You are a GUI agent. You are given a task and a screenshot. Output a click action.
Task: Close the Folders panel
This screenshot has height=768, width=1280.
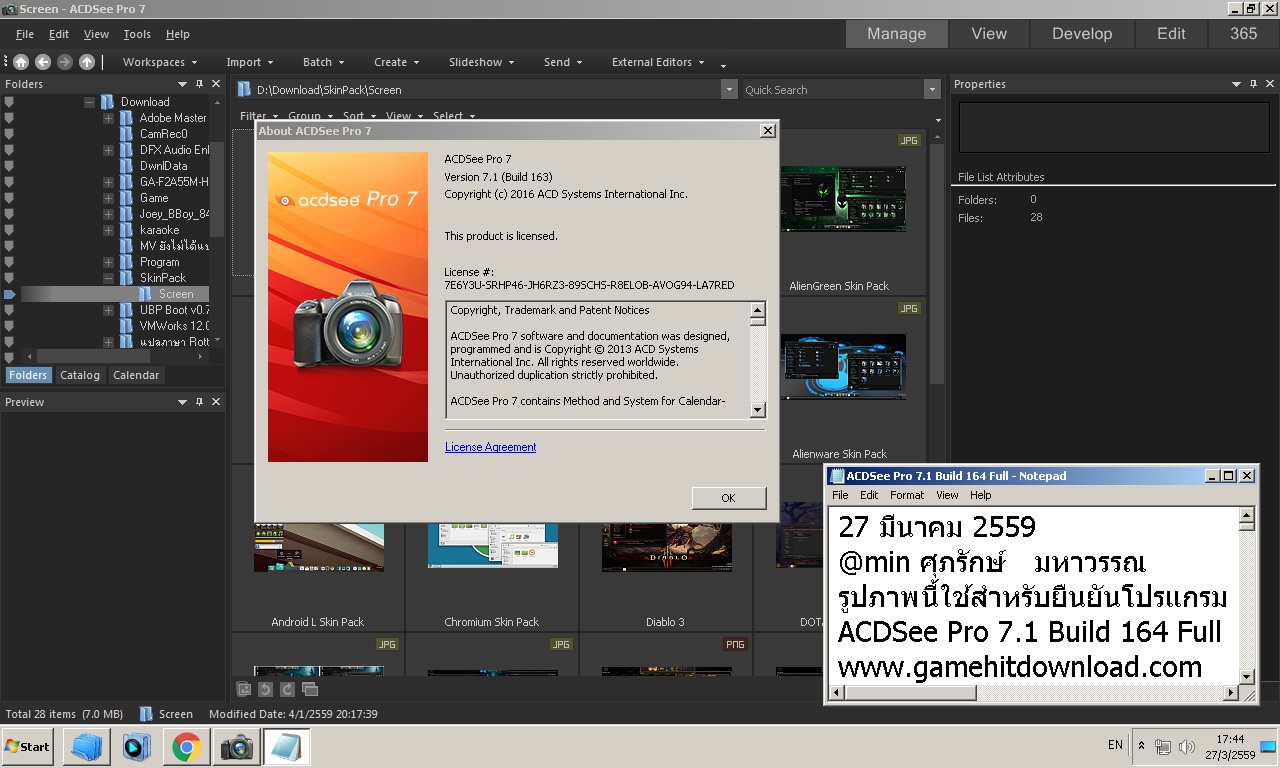point(216,84)
